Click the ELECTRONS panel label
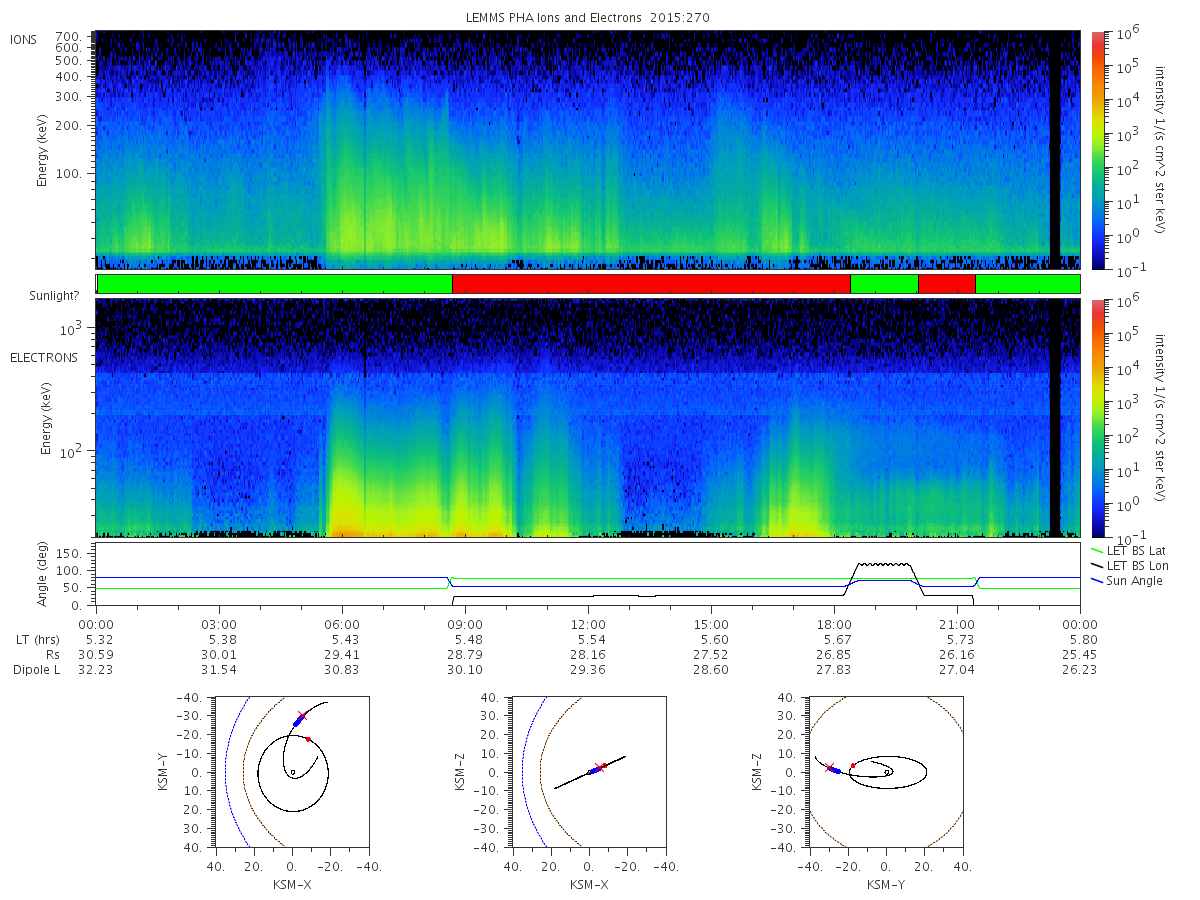 [44, 357]
